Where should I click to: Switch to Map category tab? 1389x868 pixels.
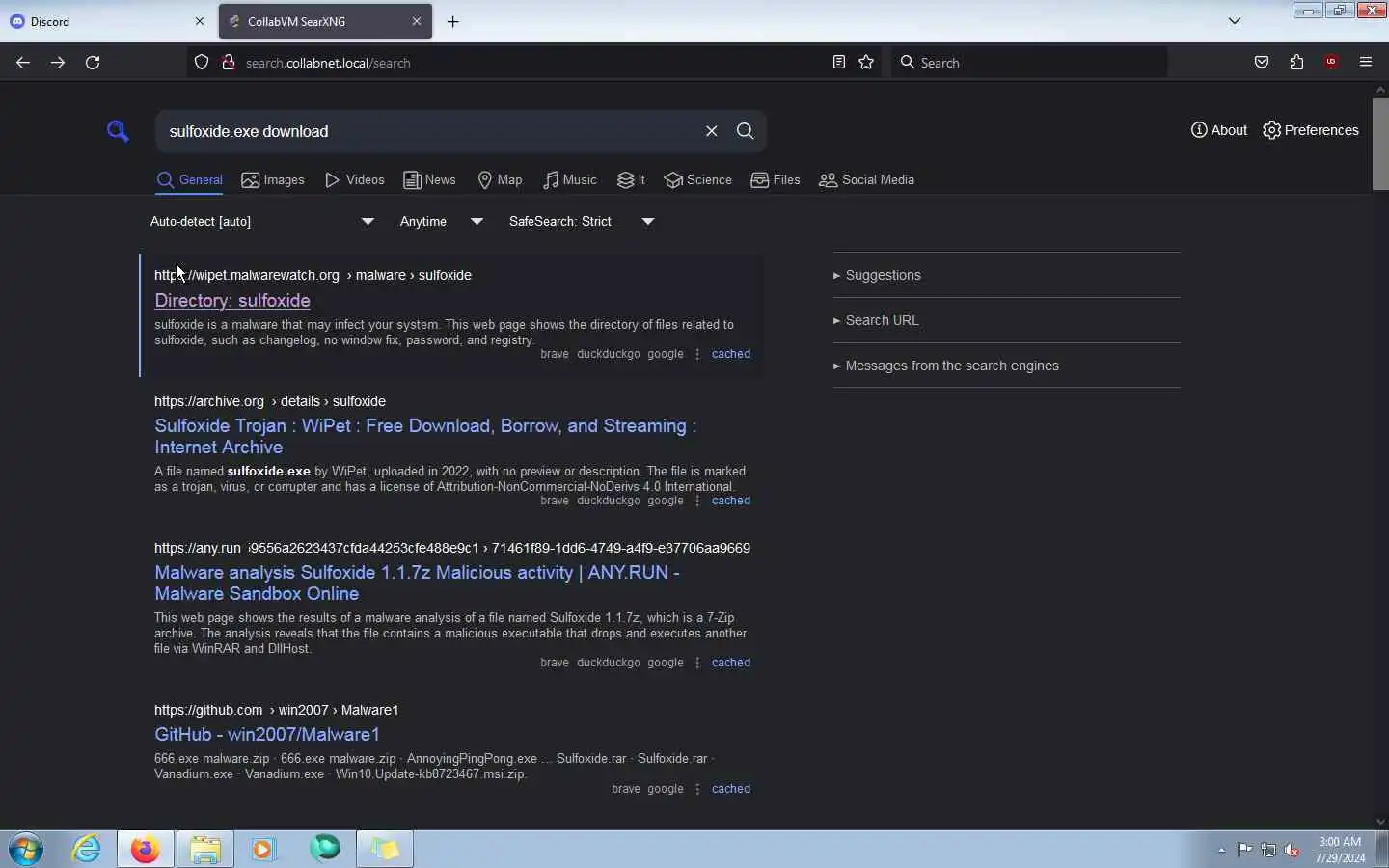(x=500, y=180)
